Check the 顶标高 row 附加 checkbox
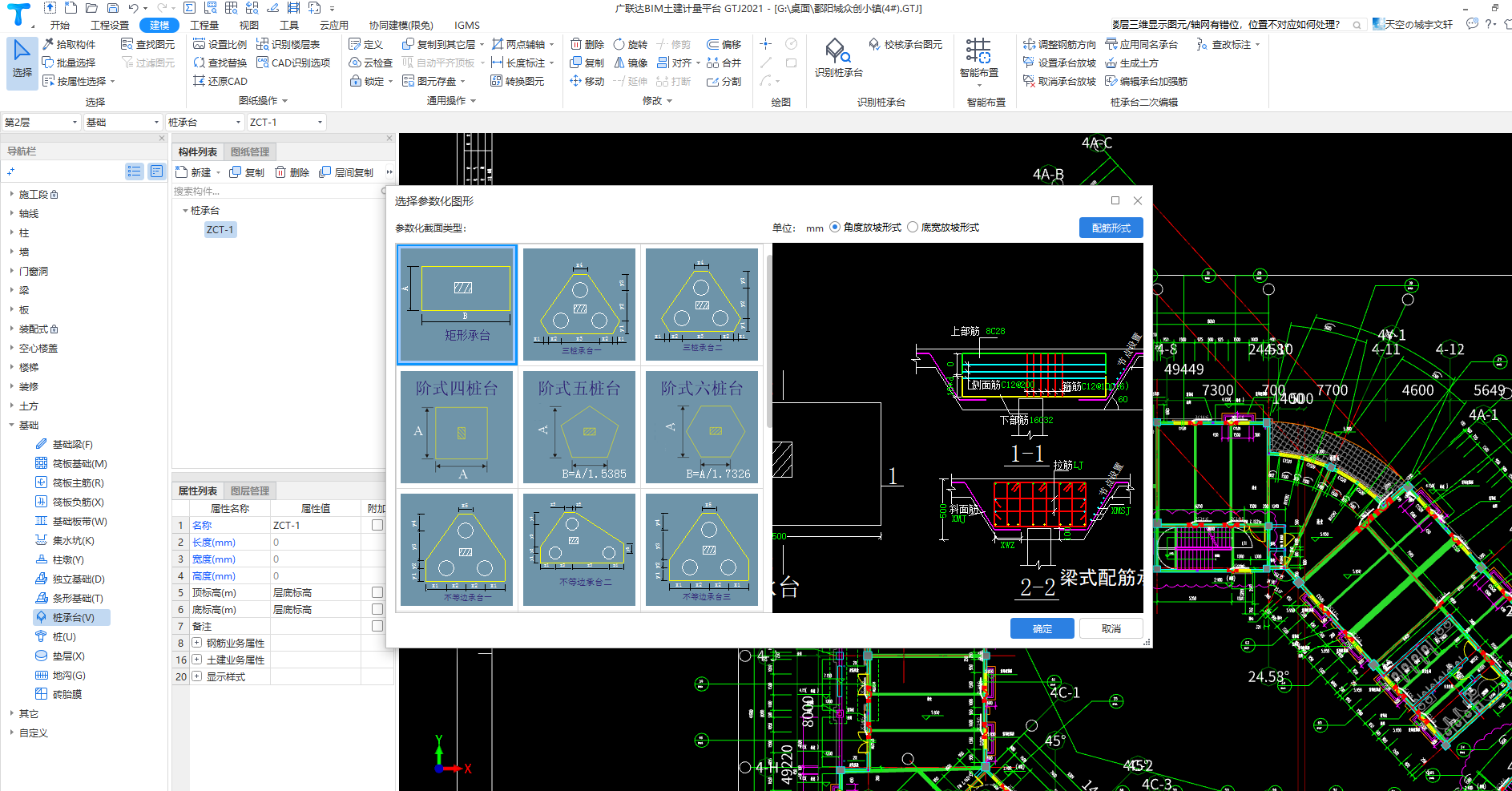The image size is (1512, 791). pyautogui.click(x=377, y=592)
